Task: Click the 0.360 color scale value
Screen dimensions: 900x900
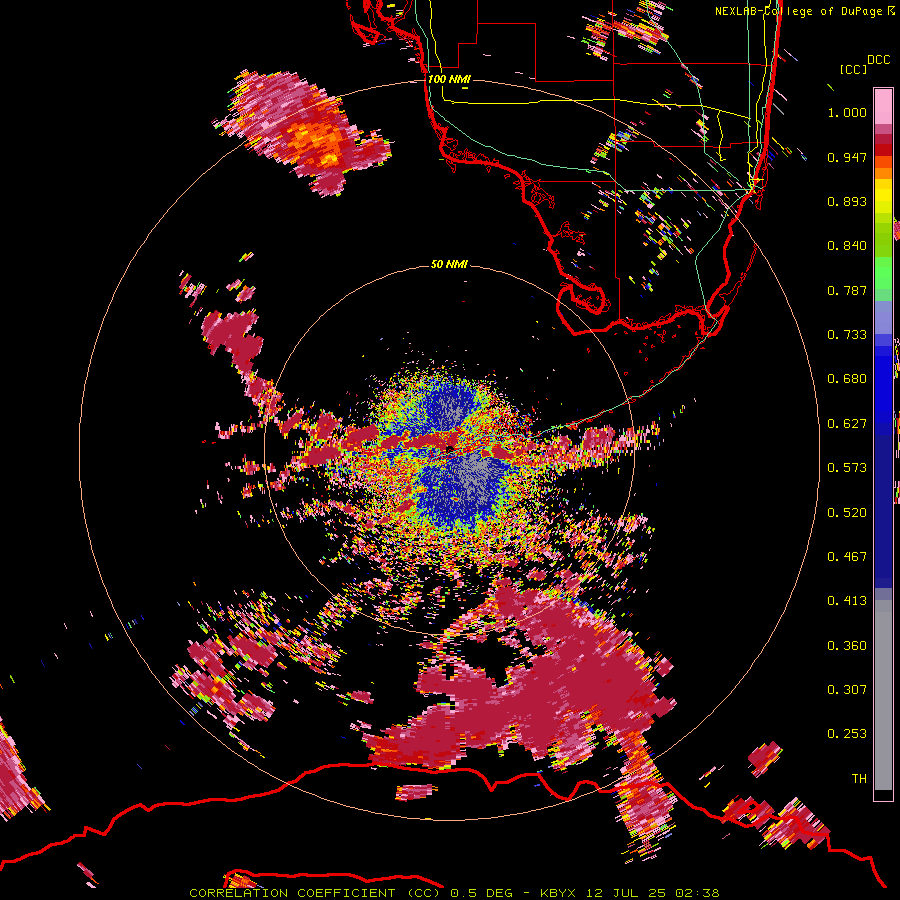Action: point(847,646)
